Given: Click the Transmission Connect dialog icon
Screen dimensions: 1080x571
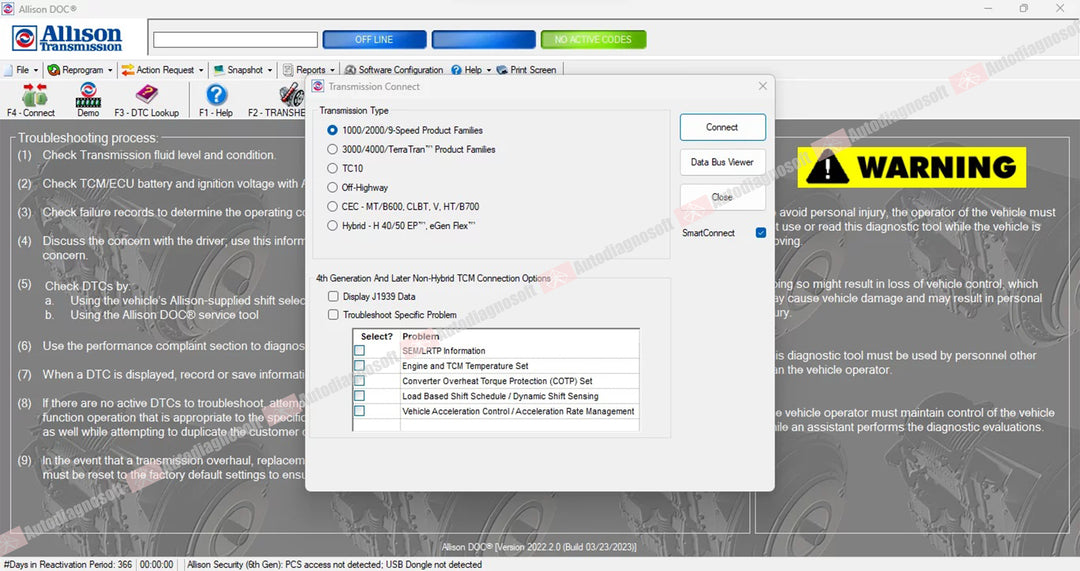Looking at the screenshot, I should tap(318, 86).
